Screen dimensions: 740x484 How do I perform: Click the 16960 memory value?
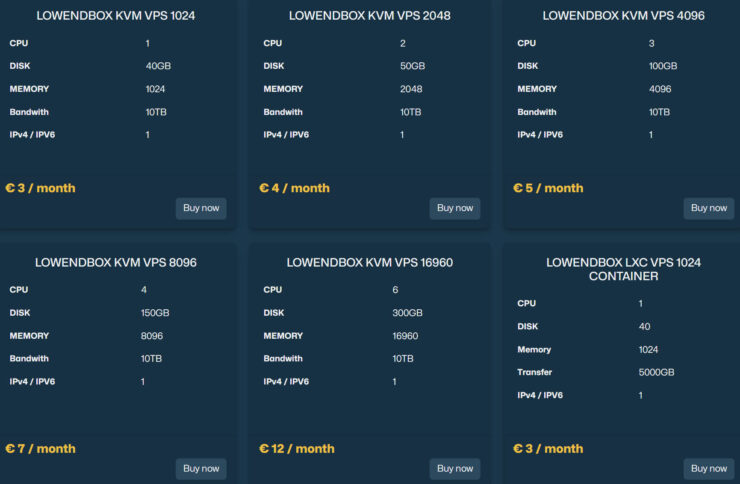(405, 336)
